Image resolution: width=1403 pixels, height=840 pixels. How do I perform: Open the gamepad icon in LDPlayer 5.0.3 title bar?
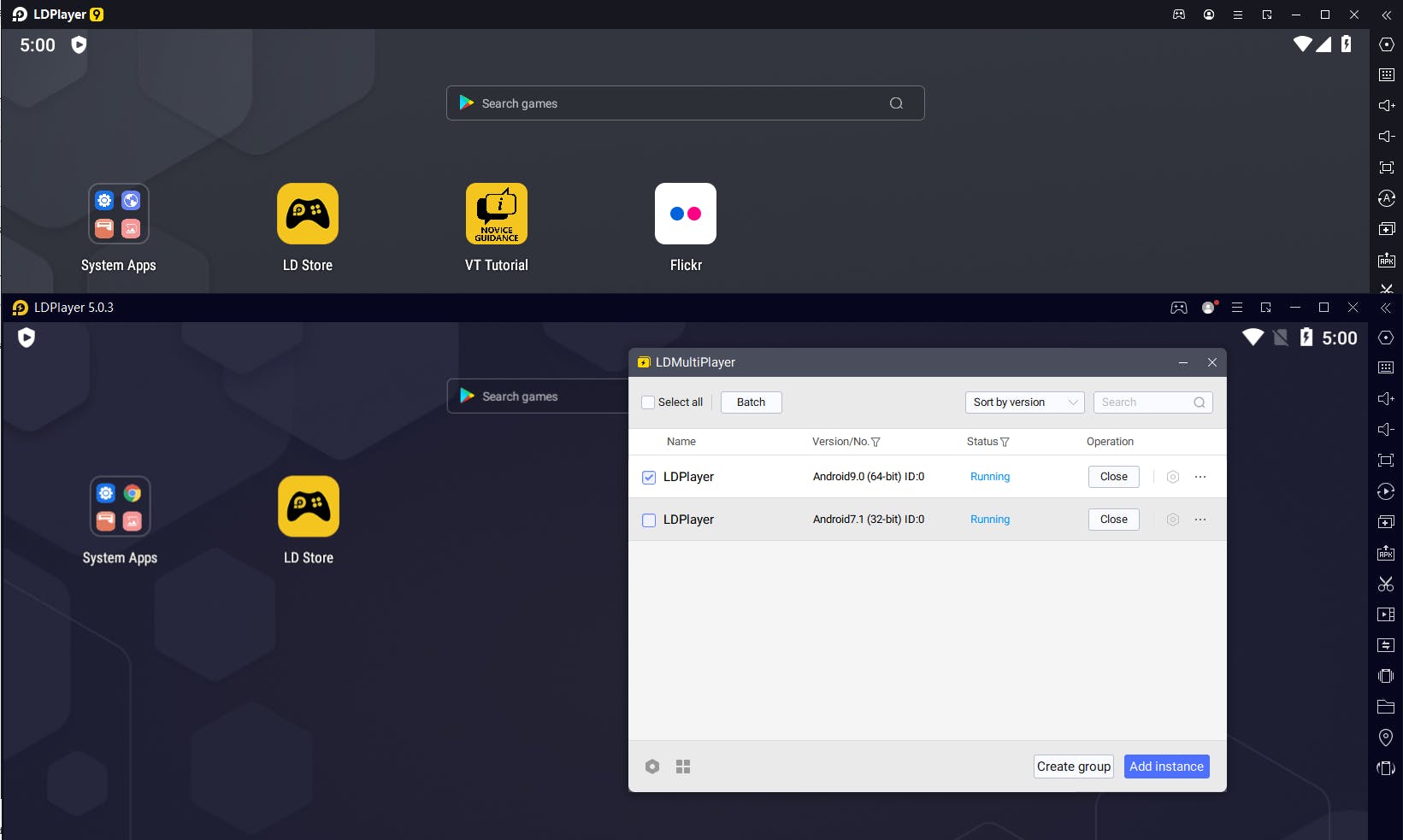1179,308
